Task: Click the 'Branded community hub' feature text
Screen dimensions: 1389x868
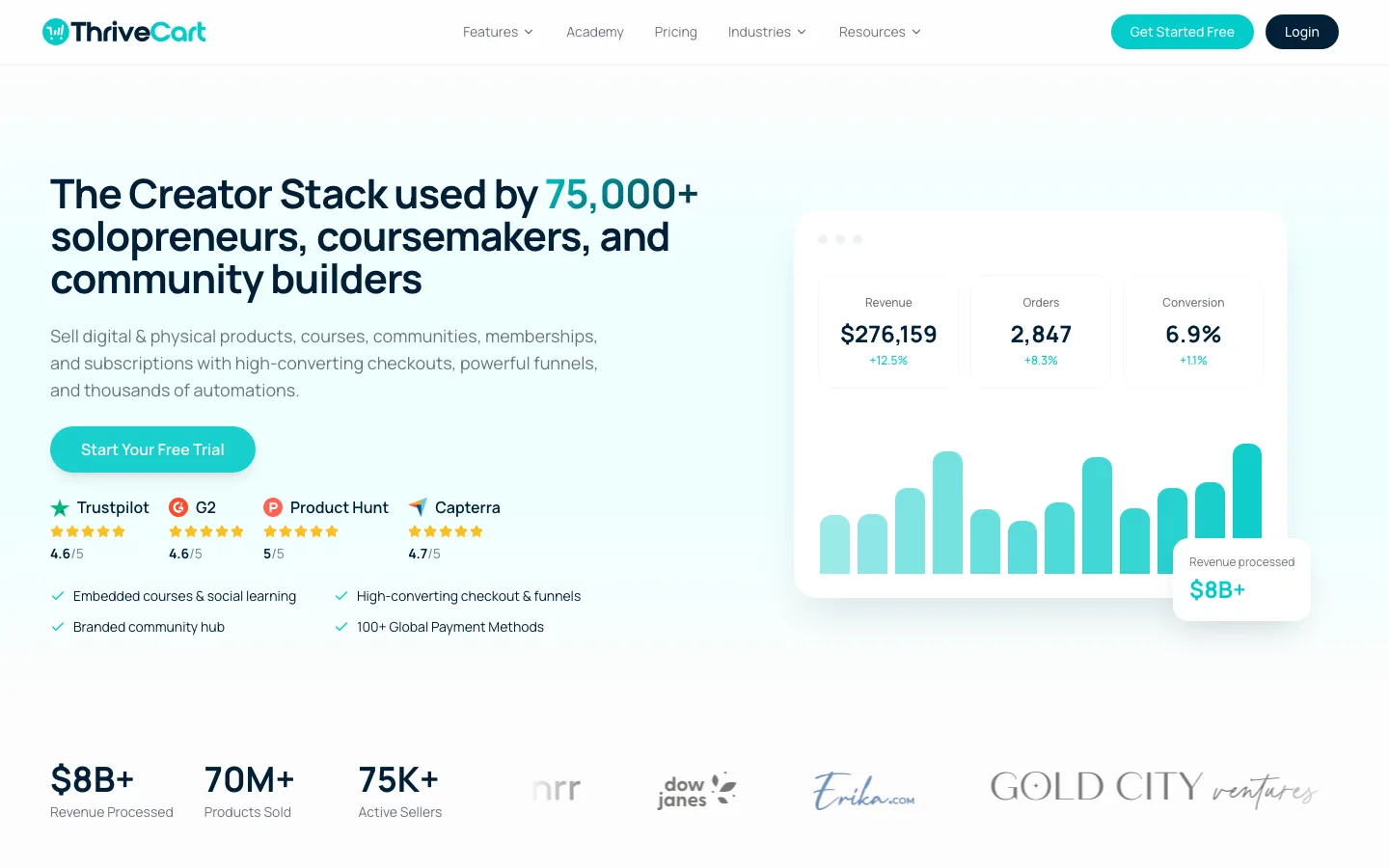Action: [x=149, y=627]
